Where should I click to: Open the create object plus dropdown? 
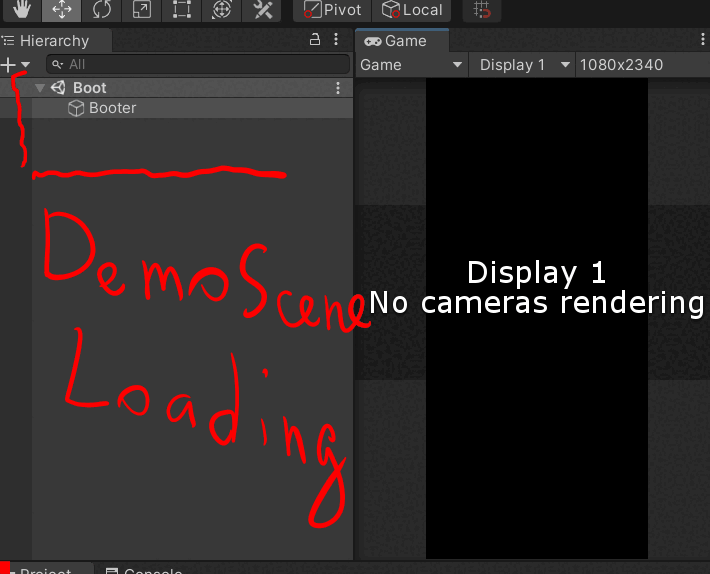[15, 65]
